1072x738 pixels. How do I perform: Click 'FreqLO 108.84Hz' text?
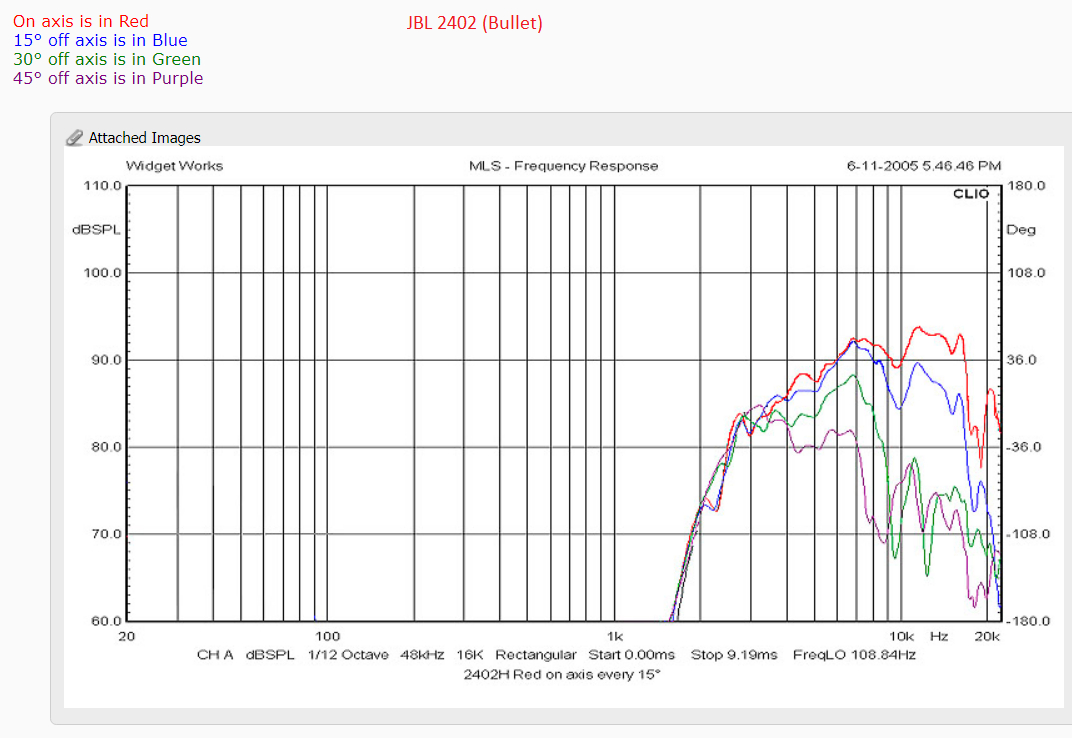[x=854, y=655]
